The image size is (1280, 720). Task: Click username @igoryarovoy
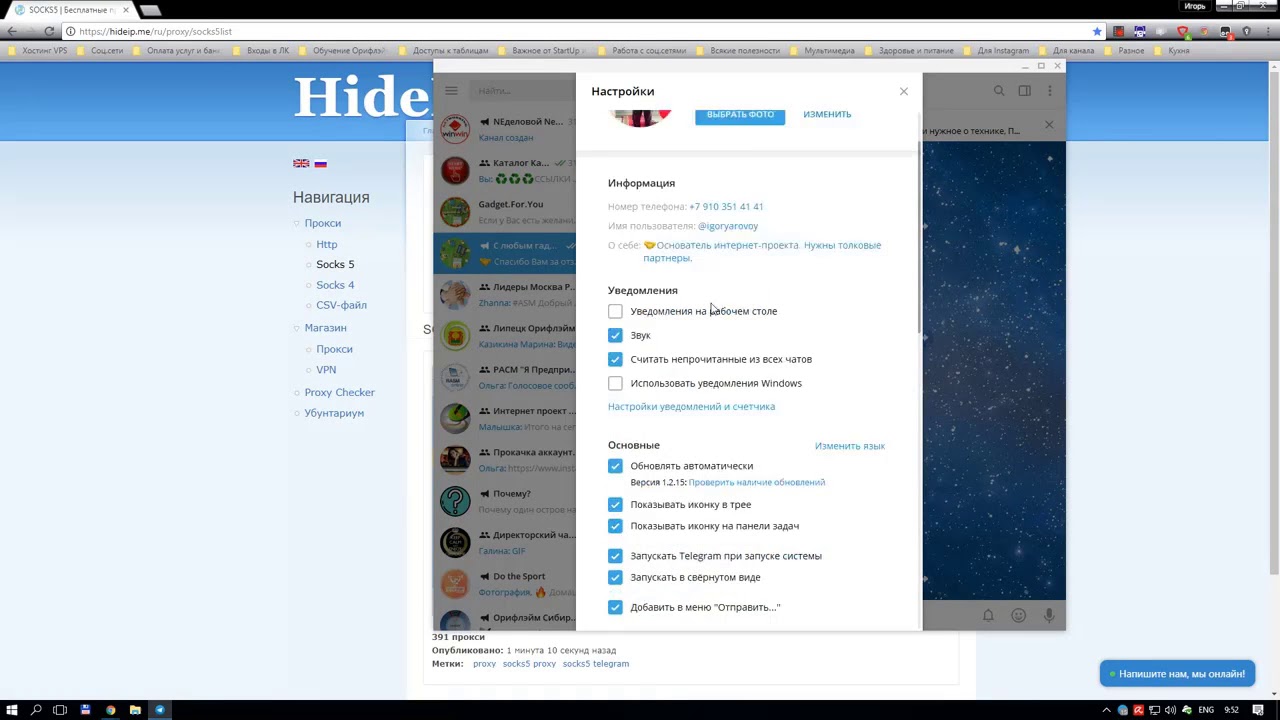pyautogui.click(x=728, y=226)
